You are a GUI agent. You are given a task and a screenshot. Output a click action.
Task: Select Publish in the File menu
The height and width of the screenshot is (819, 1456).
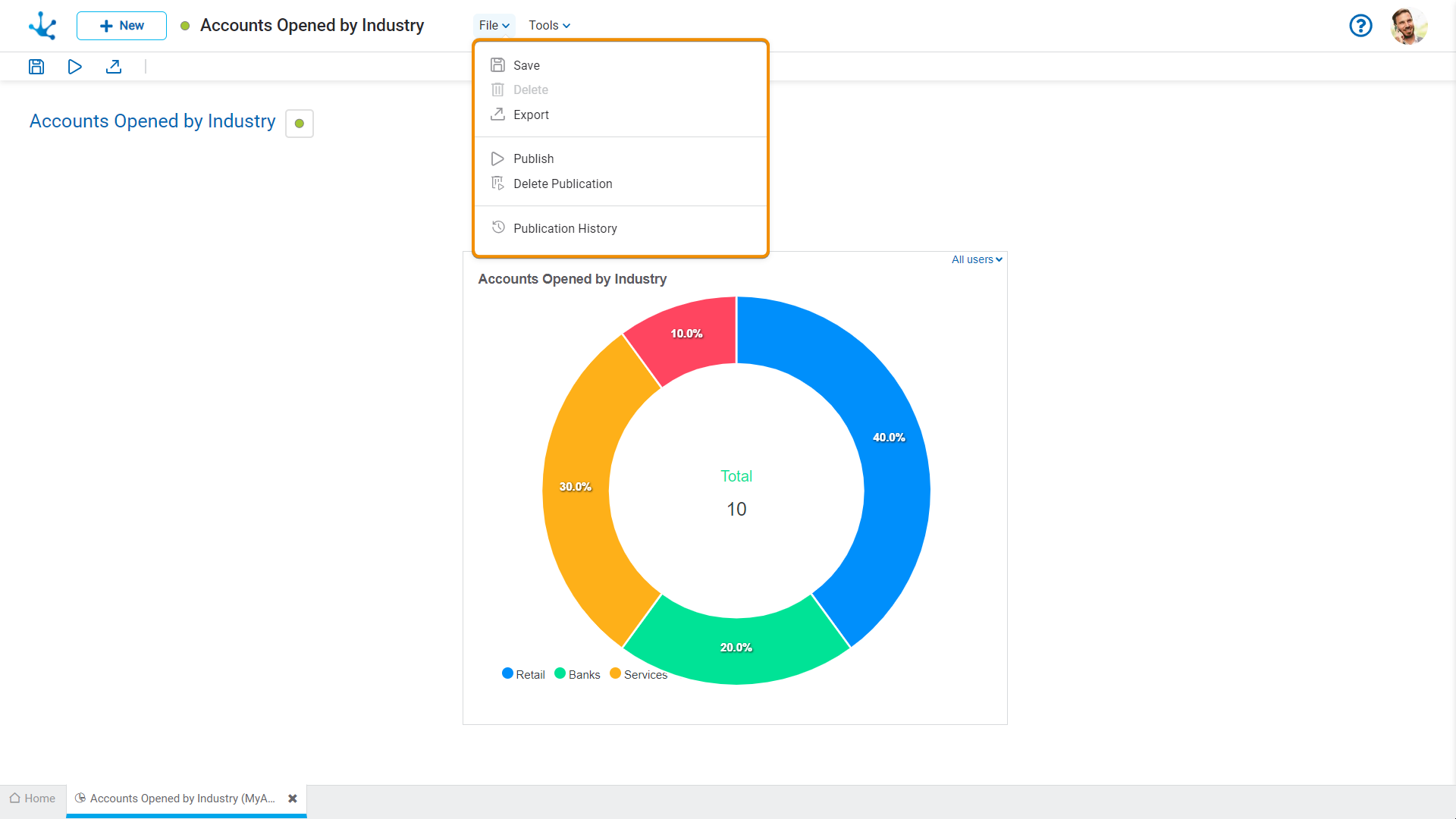(x=533, y=158)
